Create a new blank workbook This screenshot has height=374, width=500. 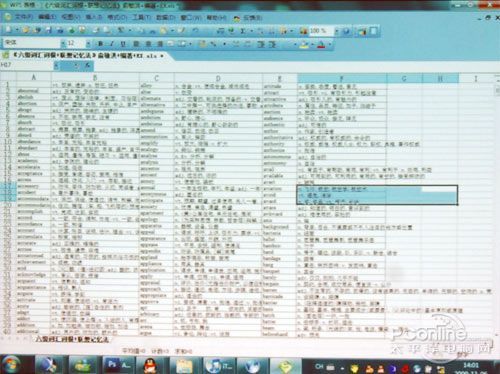(9, 30)
